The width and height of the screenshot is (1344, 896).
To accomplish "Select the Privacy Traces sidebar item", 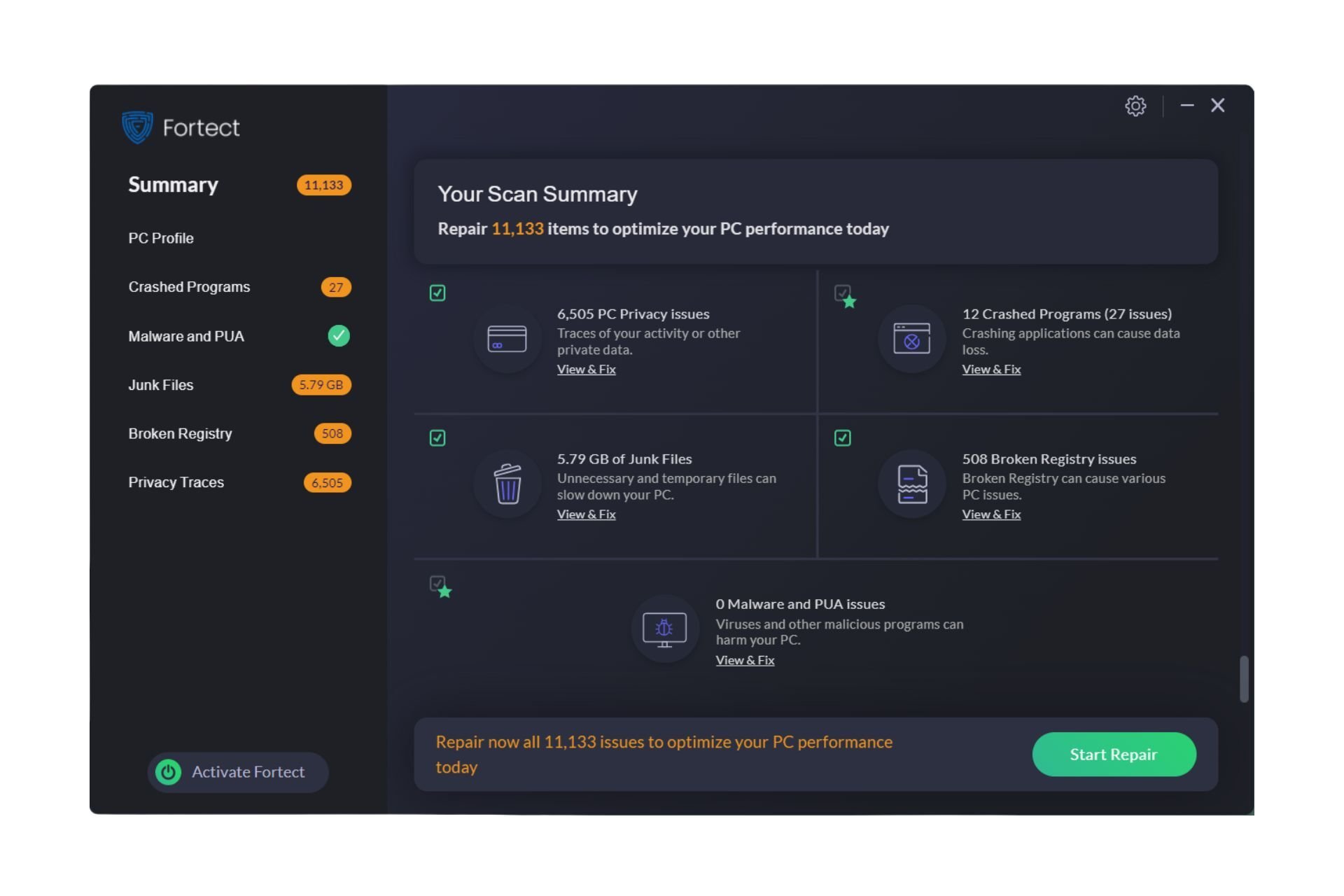I will (175, 481).
